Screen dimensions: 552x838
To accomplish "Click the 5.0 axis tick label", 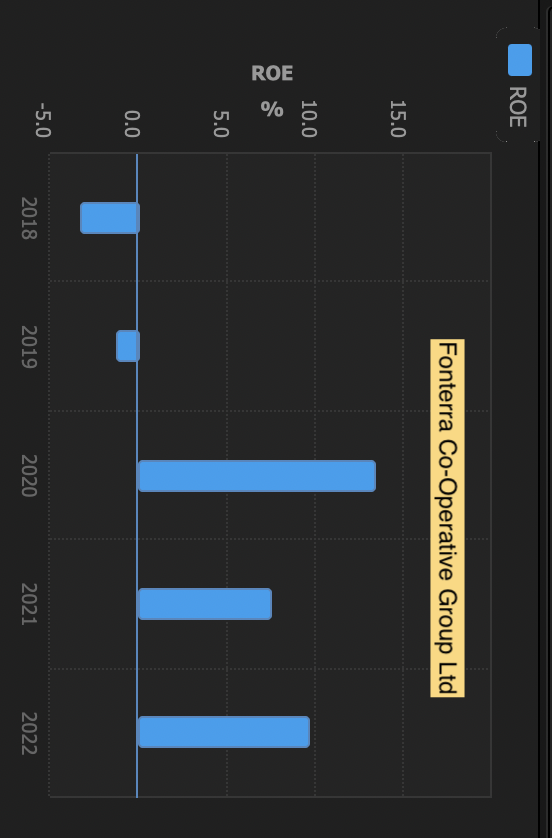I will (x=221, y=123).
